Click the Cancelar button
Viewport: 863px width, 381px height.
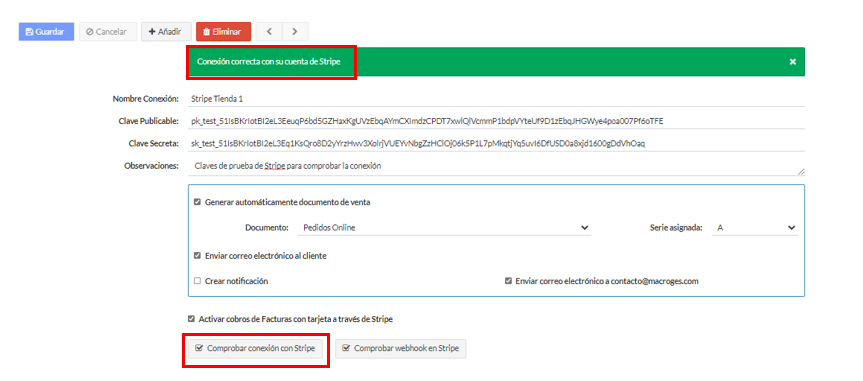pos(107,32)
